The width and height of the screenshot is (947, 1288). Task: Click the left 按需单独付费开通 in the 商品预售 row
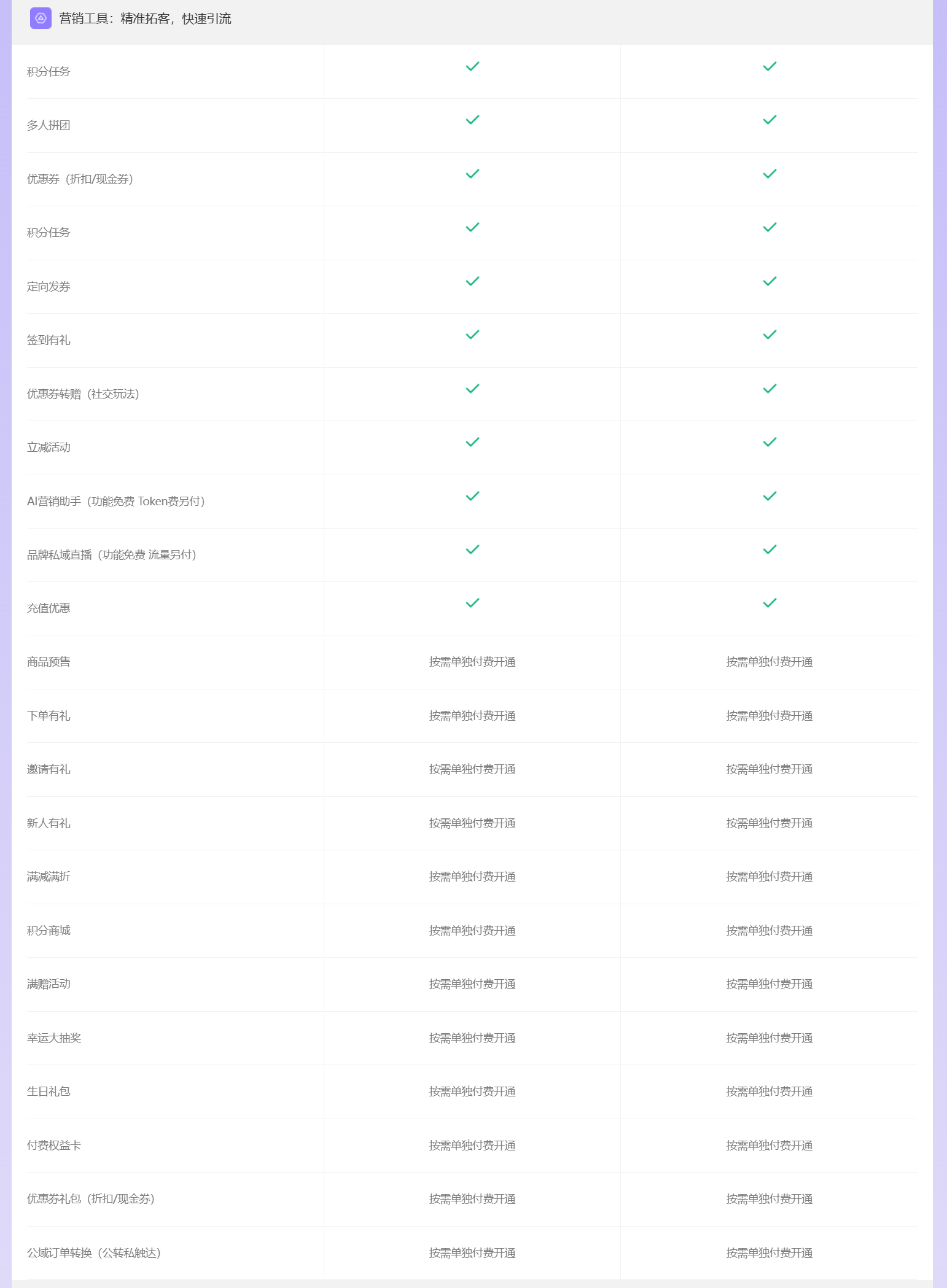pos(472,662)
